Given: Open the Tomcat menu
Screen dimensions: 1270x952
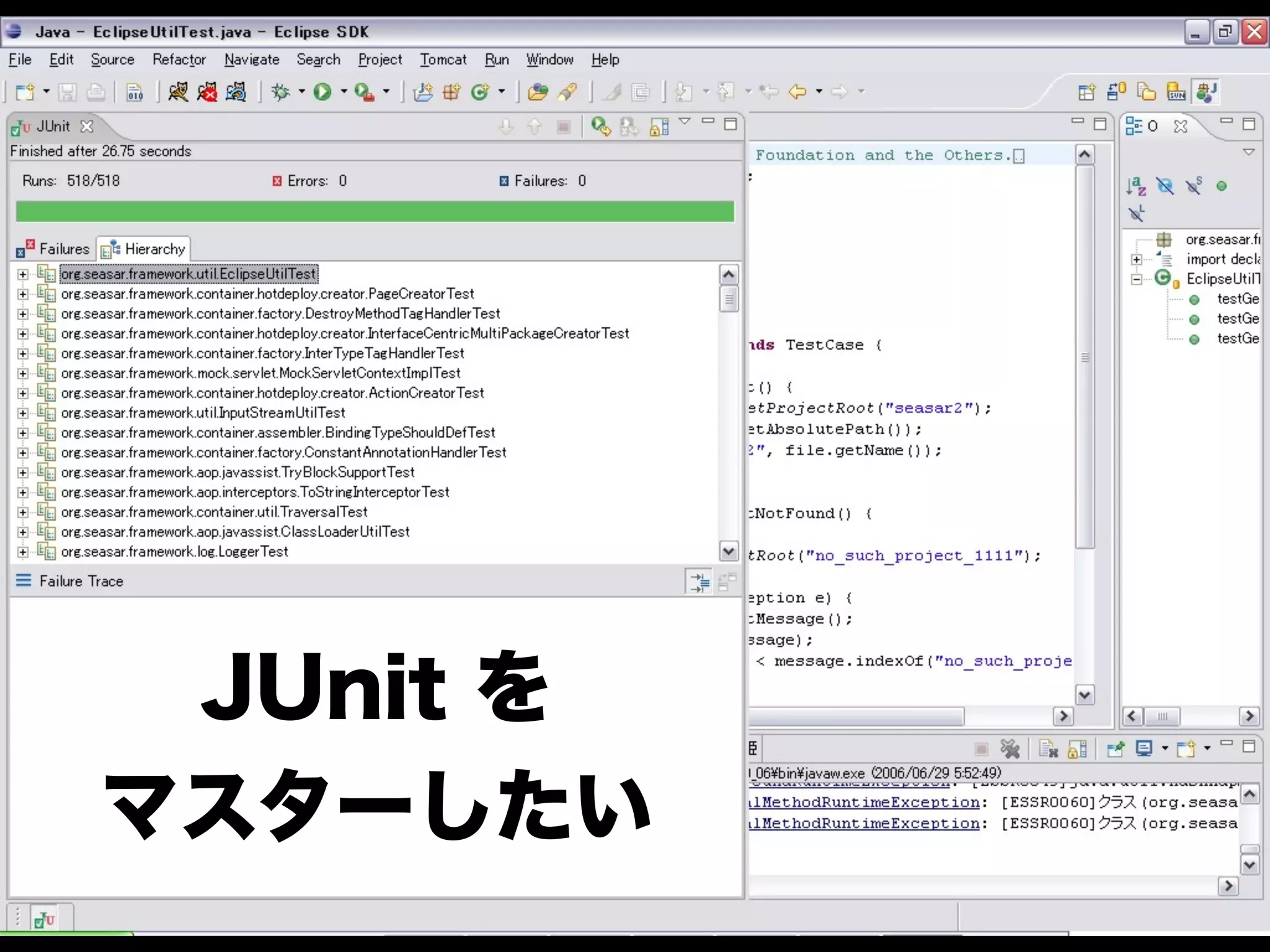Looking at the screenshot, I should tap(443, 59).
